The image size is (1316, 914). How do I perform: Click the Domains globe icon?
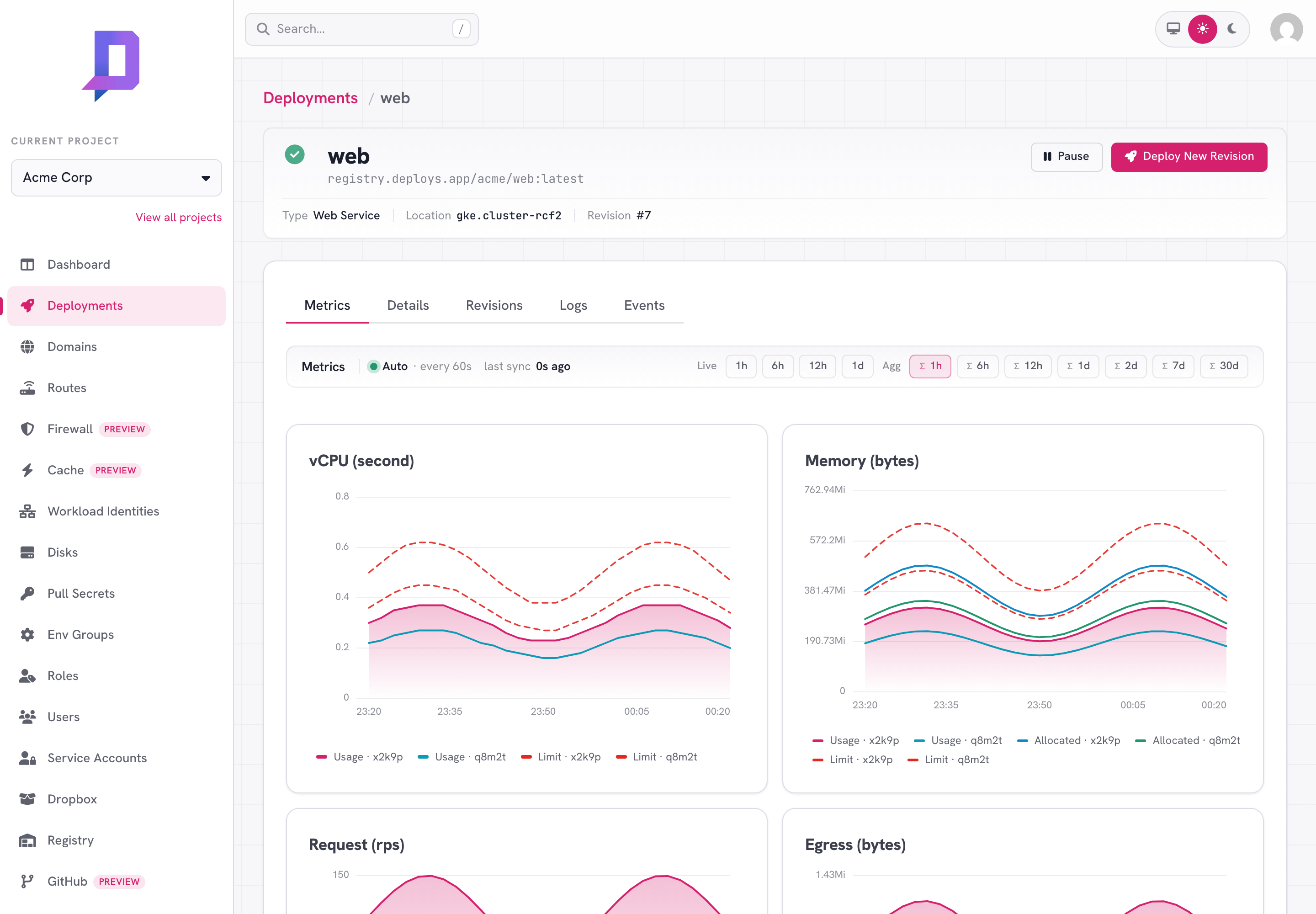[27, 347]
